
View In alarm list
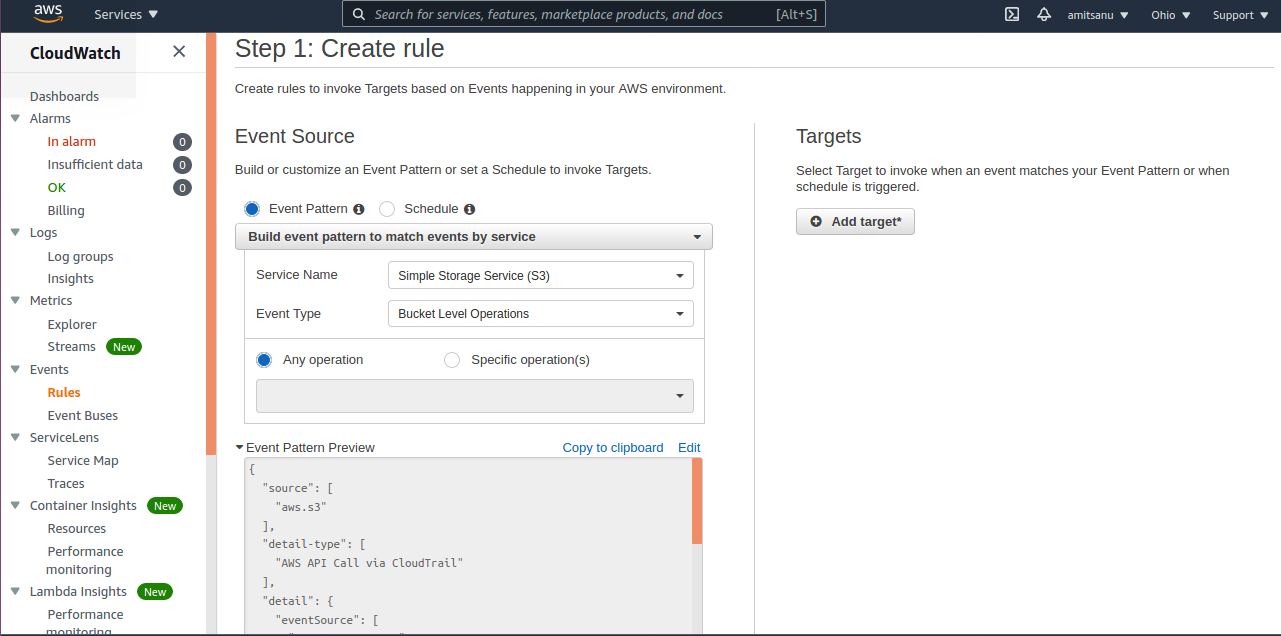[x=72, y=142]
